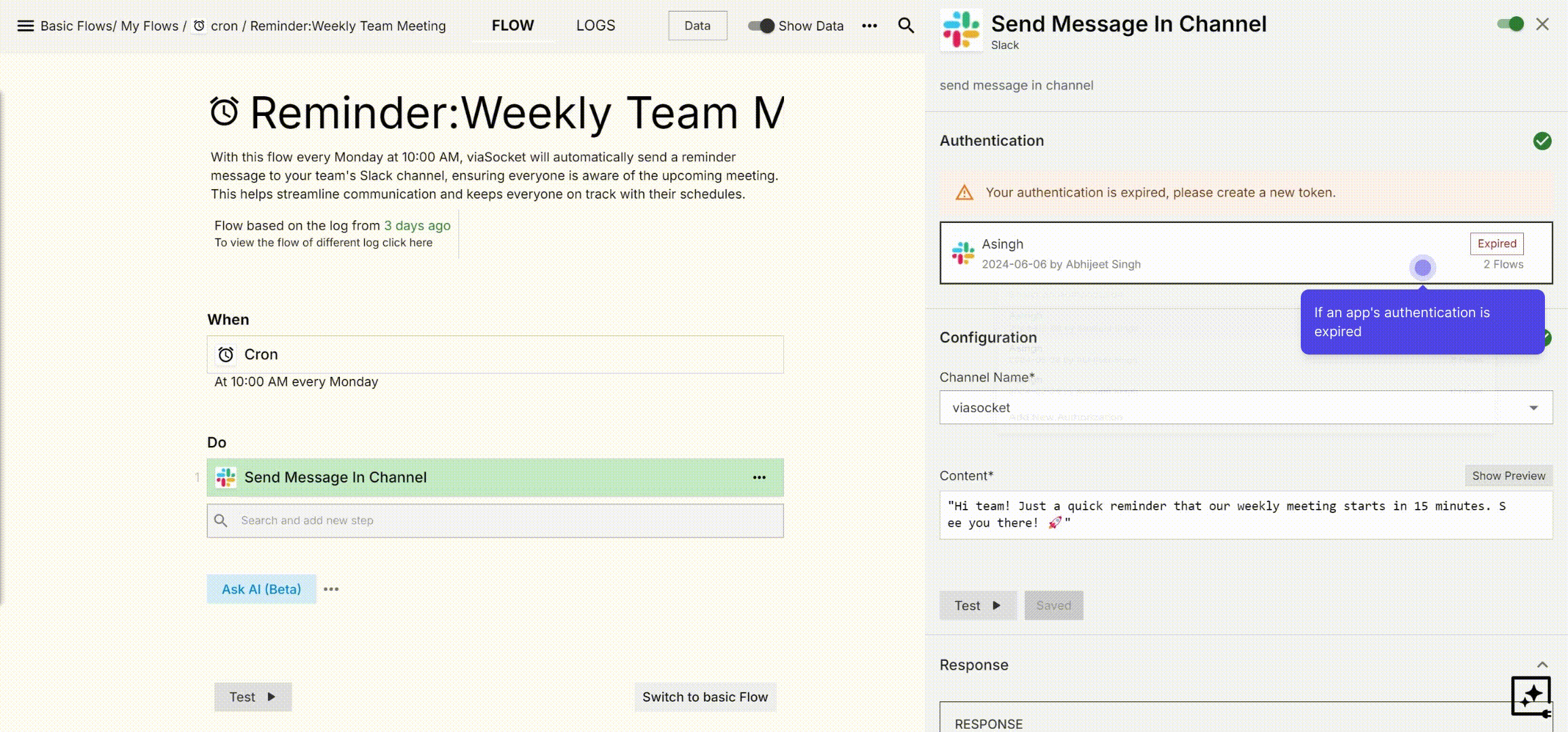The image size is (1568, 732).
Task: Select the Cron trigger row
Action: point(495,354)
